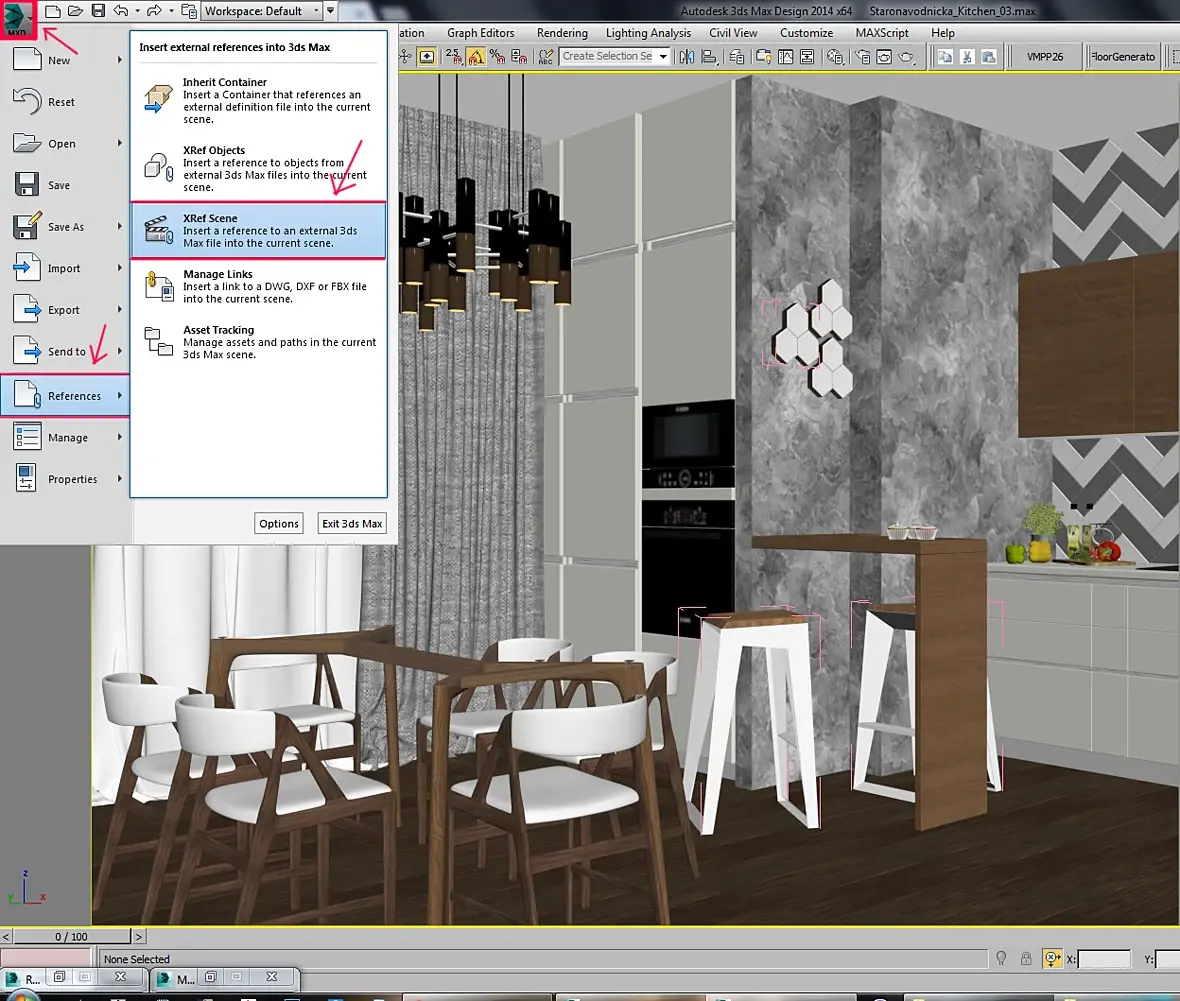Screen dimensions: 1180x1001
Task: Click the Mirror tool icon
Action: pos(686,56)
